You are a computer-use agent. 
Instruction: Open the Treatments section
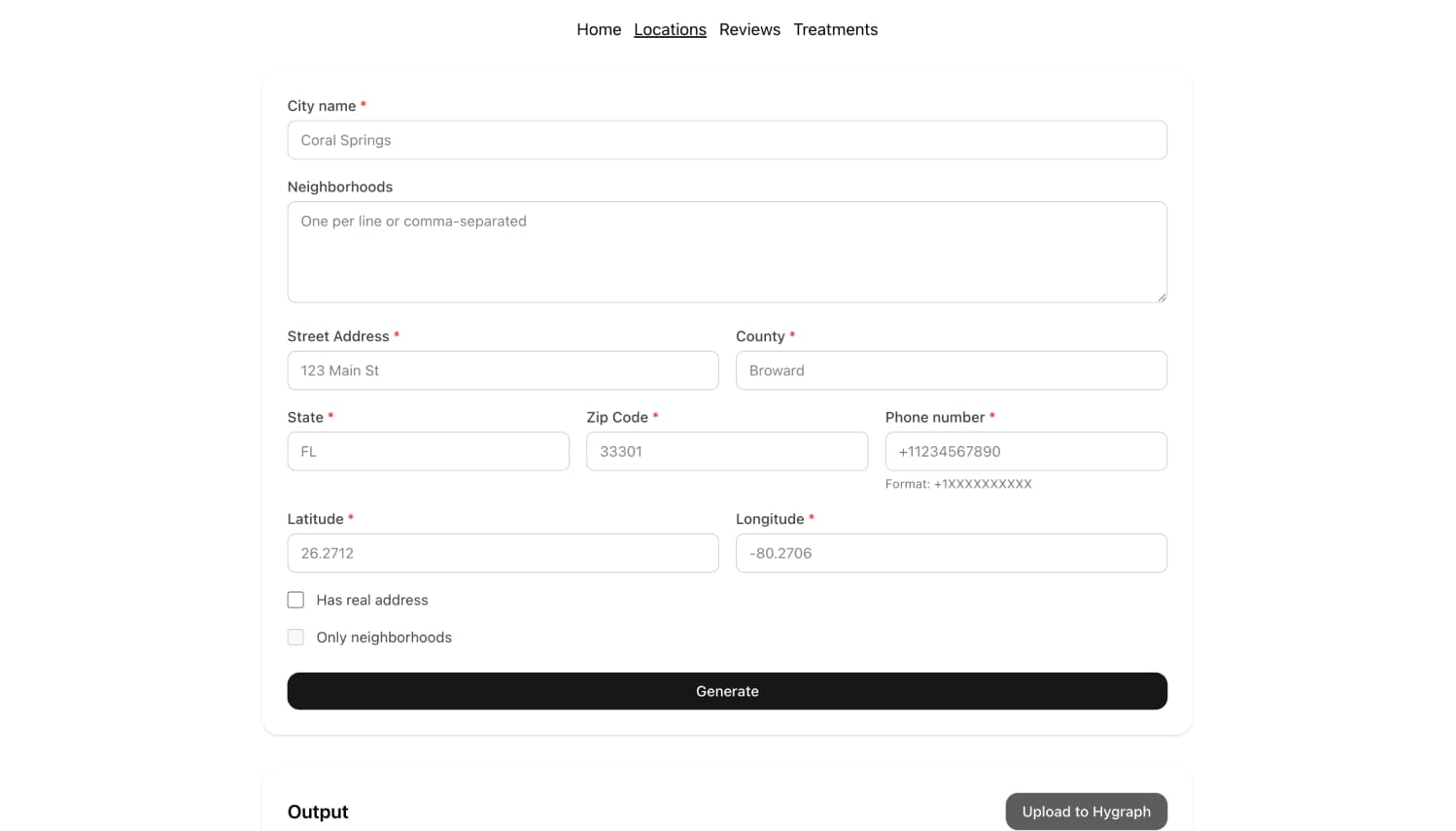pyautogui.click(x=835, y=29)
